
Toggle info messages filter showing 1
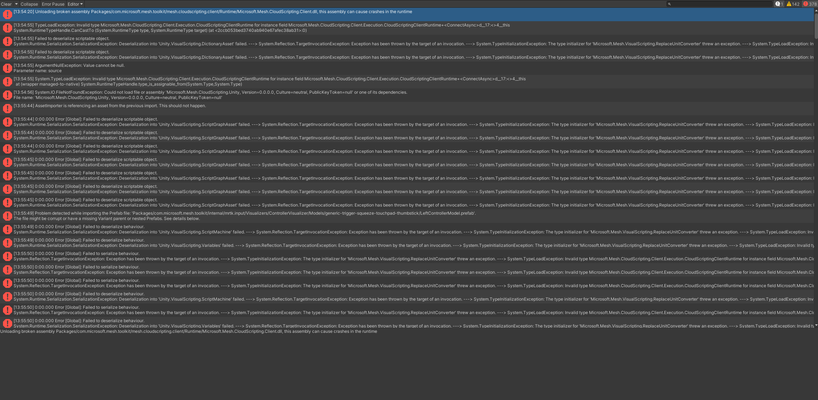(x=779, y=4)
